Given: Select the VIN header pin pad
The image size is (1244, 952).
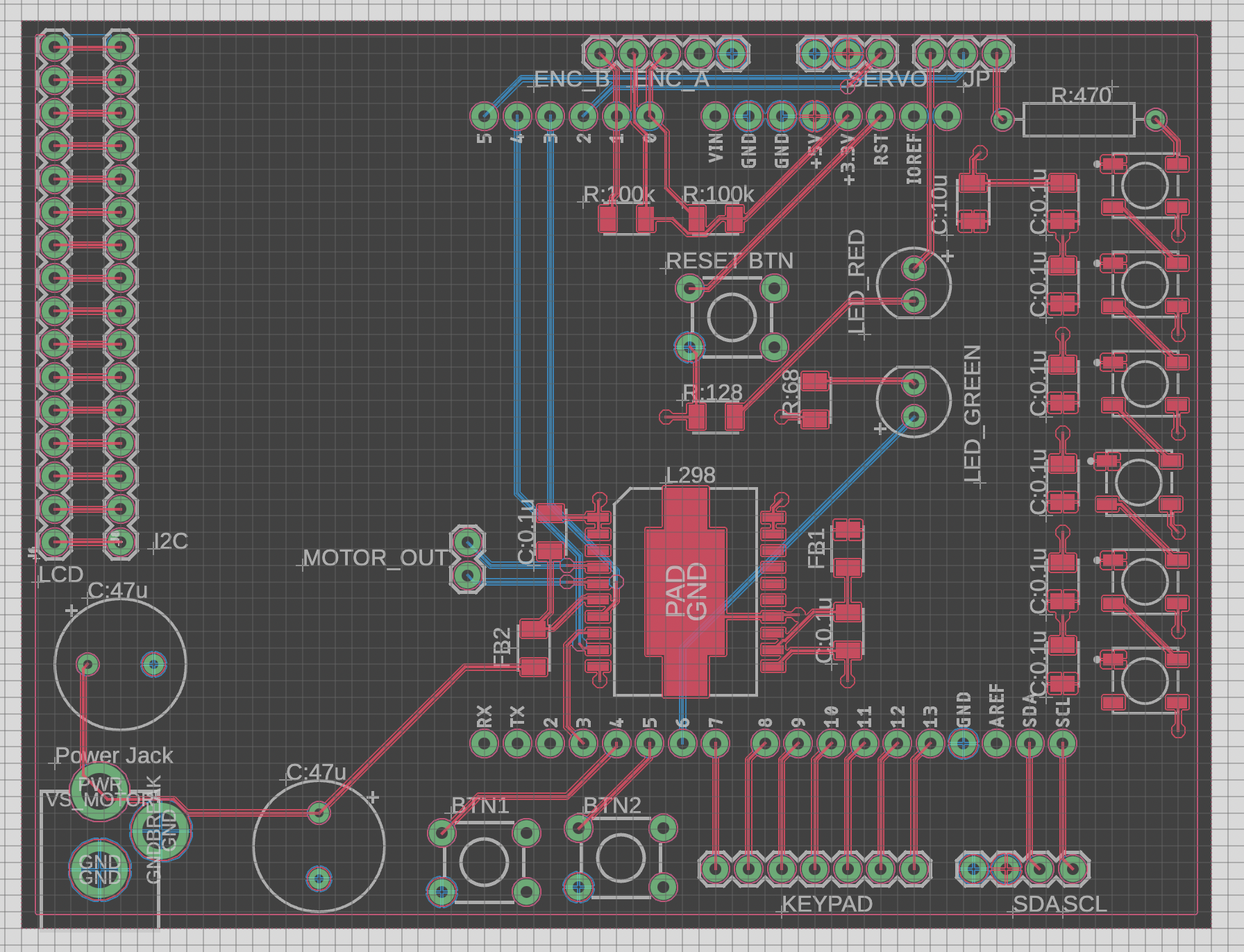Looking at the screenshot, I should click(x=715, y=116).
